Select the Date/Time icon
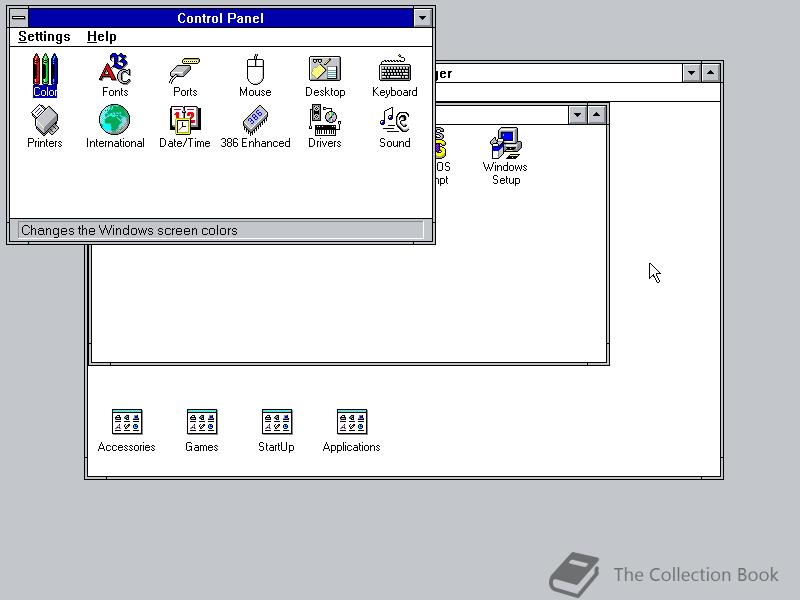 [185, 127]
